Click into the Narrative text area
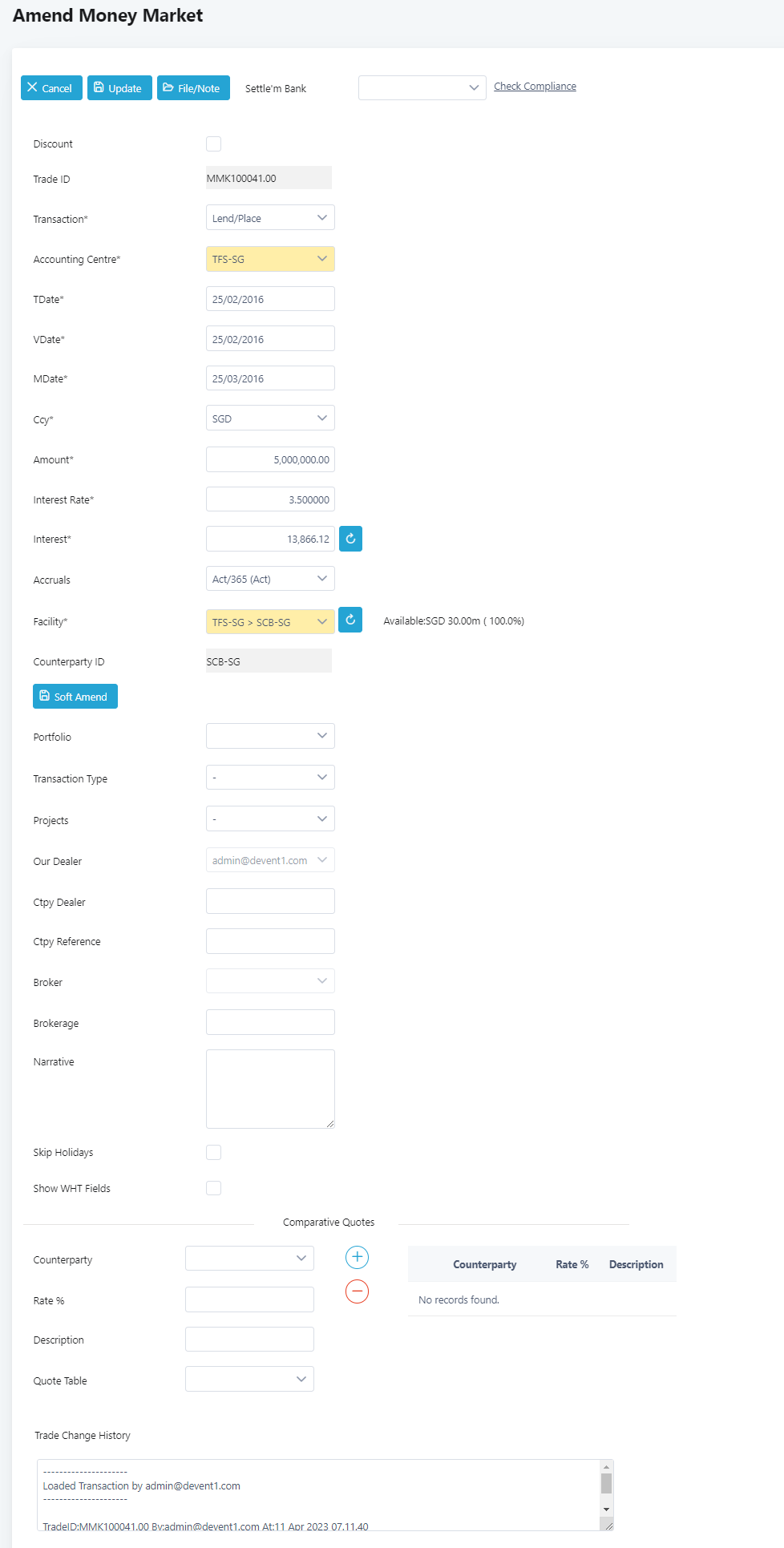Image resolution: width=784 pixels, height=1548 pixels. point(270,1089)
